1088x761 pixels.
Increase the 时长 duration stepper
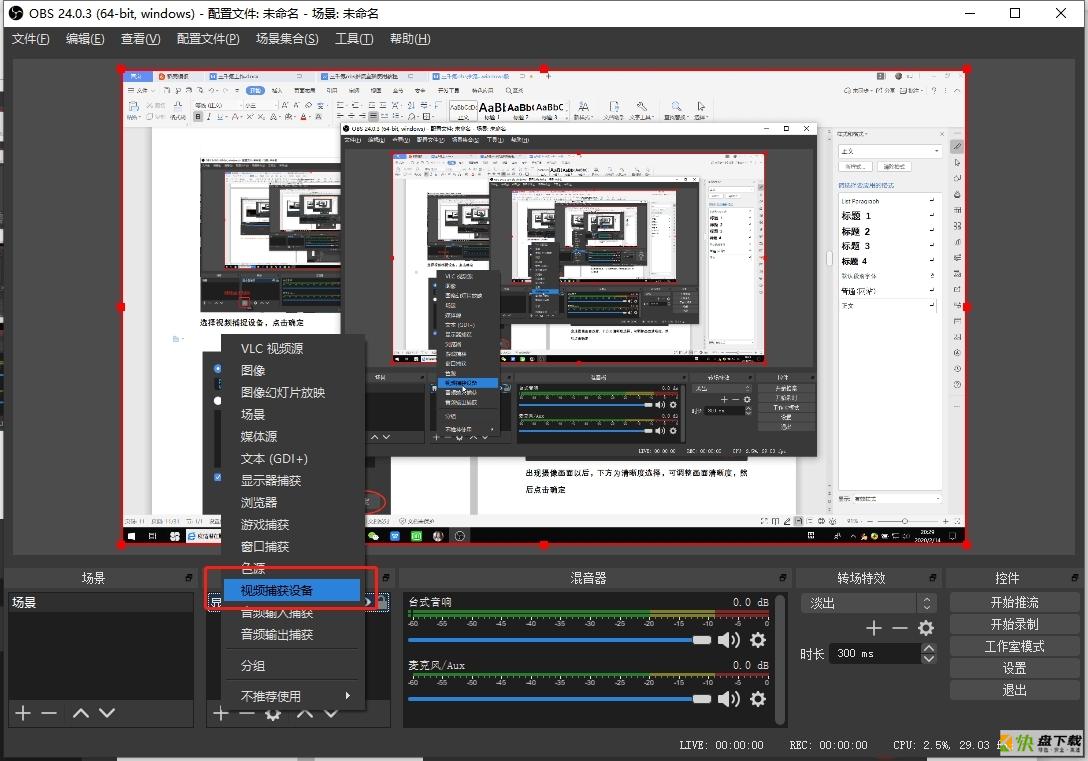(x=928, y=648)
